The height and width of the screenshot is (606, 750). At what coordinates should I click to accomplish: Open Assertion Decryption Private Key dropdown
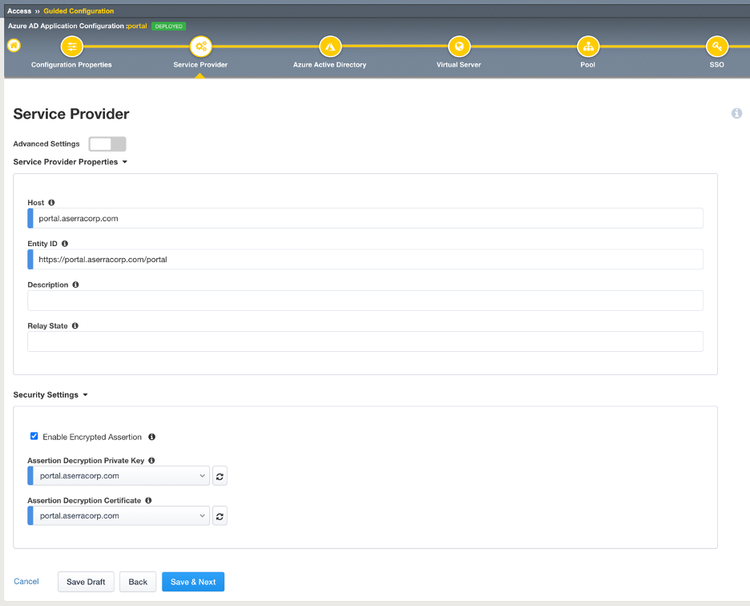[119, 476]
